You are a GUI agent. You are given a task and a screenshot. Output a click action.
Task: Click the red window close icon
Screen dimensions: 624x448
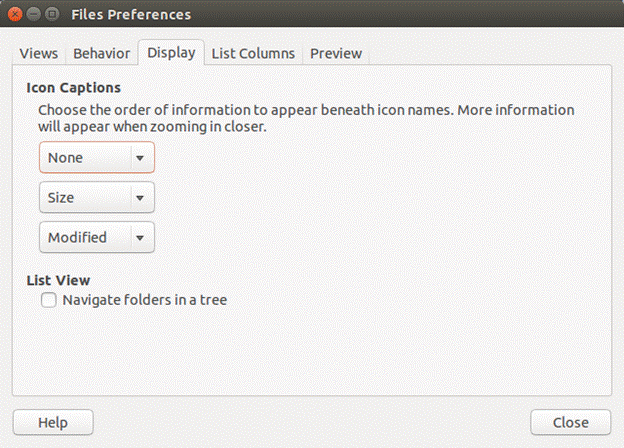pyautogui.click(x=16, y=15)
